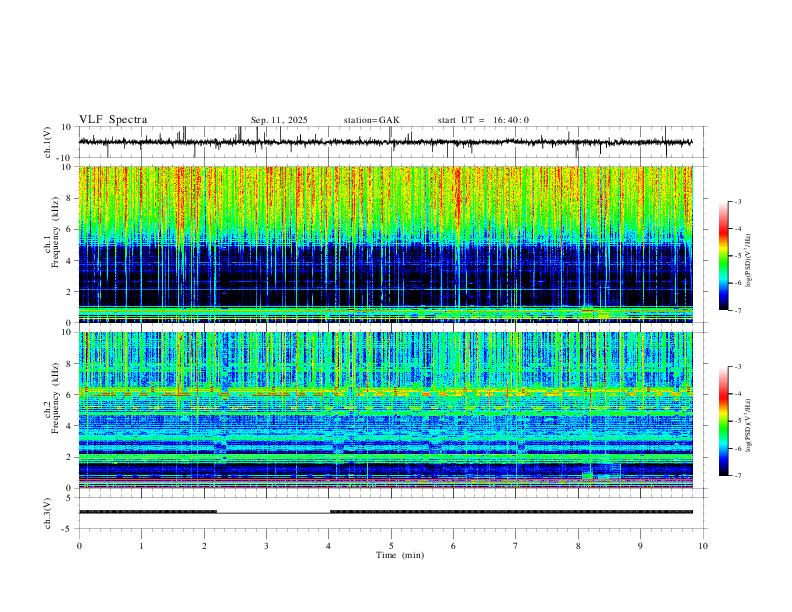Click the '7' tick label on time axis
The image size is (792, 612).
516,546
